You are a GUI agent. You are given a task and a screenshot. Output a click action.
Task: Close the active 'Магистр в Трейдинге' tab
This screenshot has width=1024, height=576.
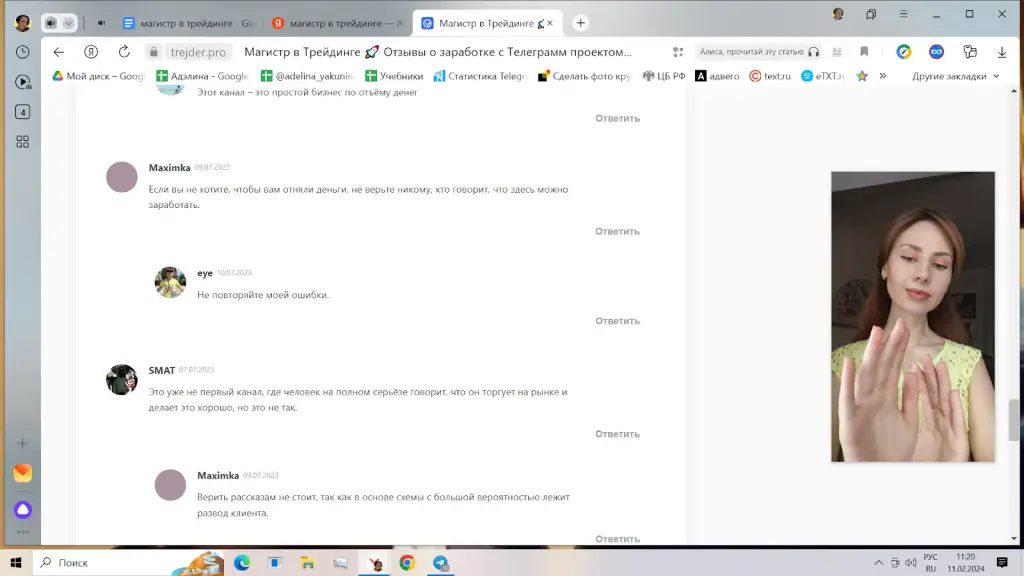(550, 23)
